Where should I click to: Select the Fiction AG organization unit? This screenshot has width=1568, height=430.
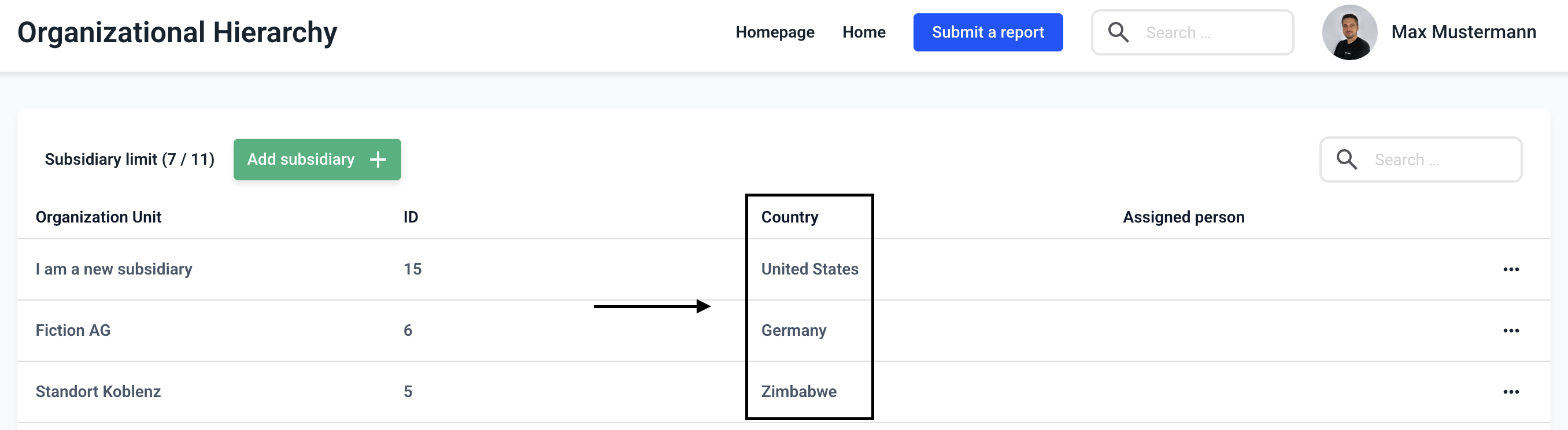(73, 331)
